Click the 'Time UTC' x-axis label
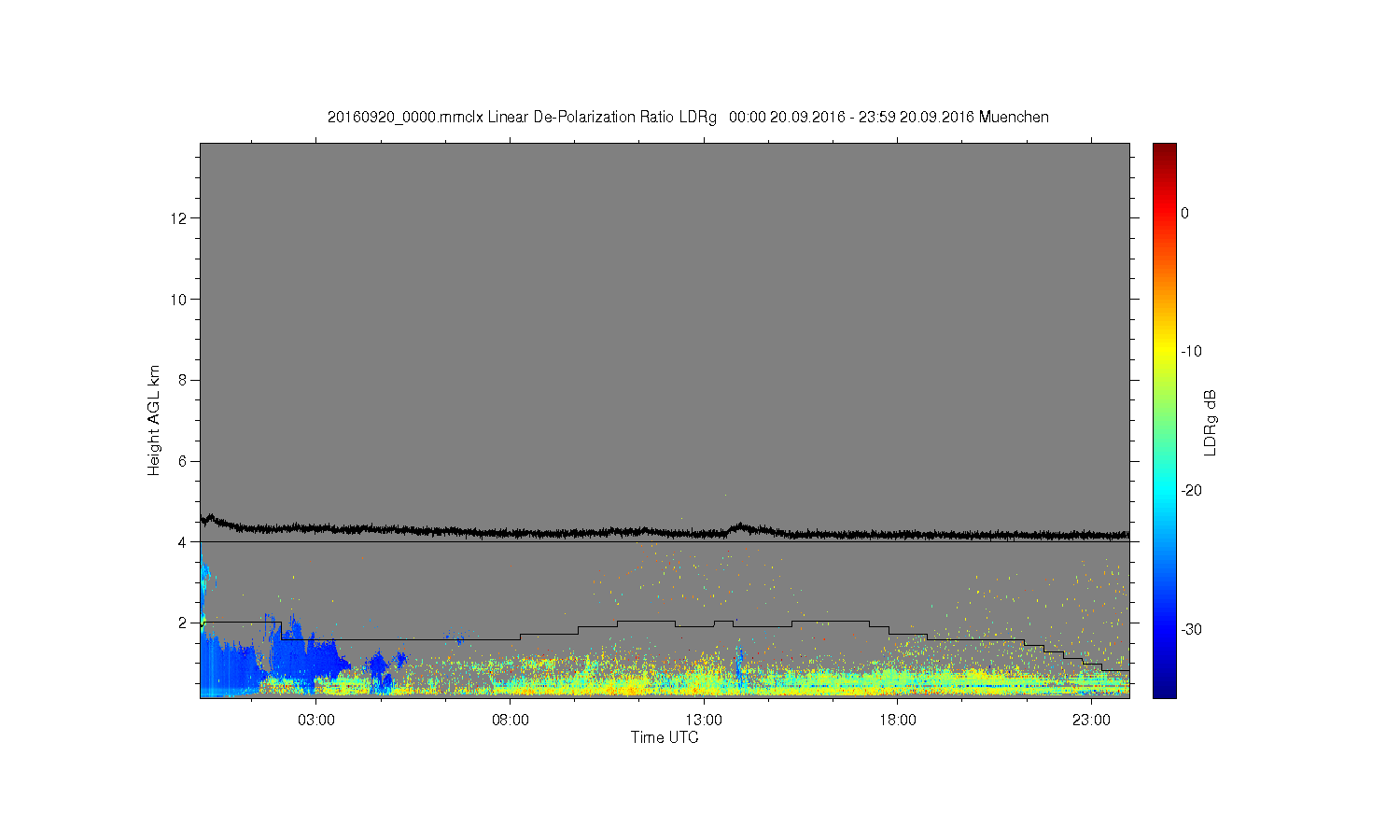 665,737
